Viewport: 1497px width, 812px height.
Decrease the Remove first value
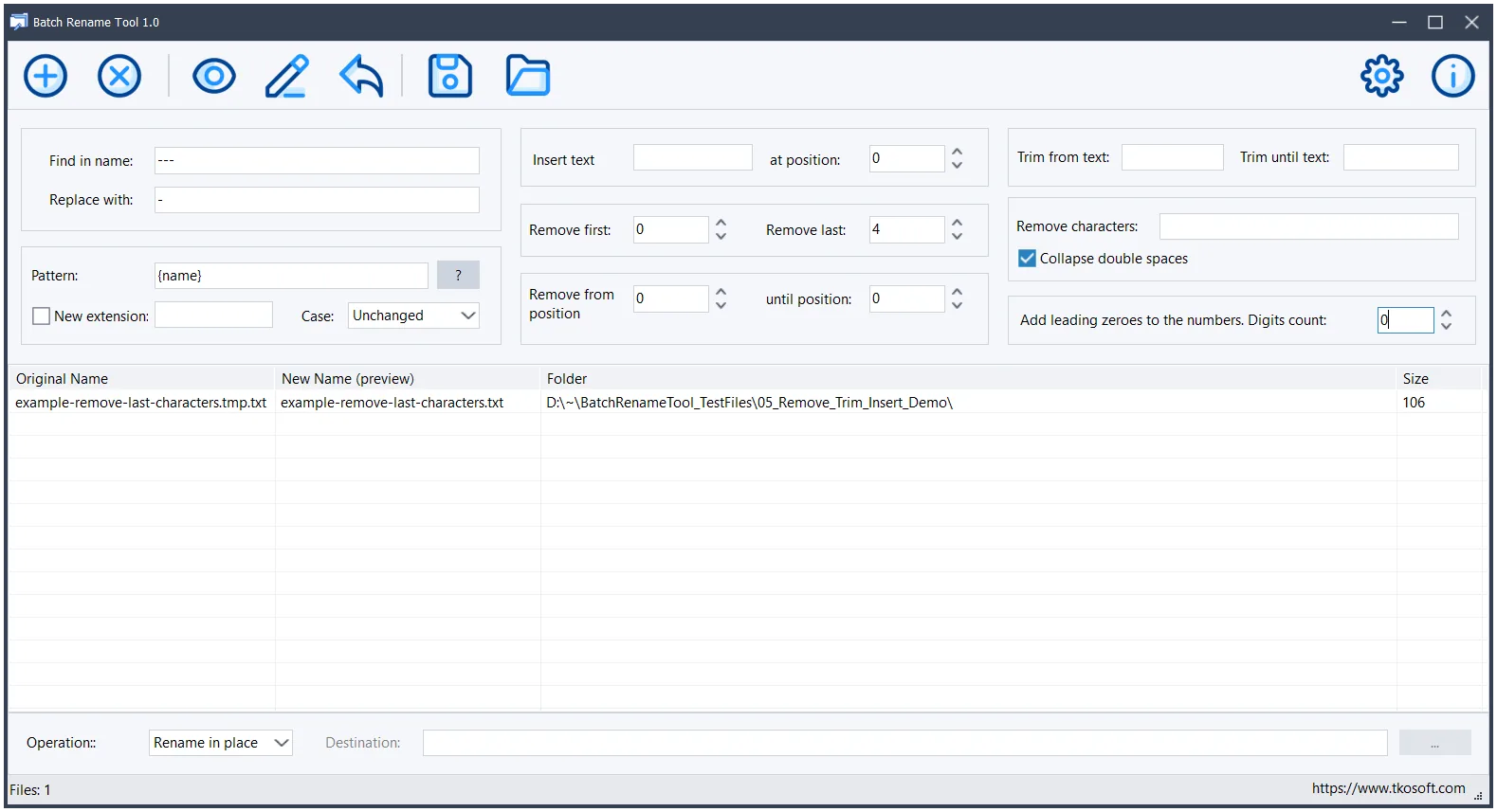tap(721, 236)
